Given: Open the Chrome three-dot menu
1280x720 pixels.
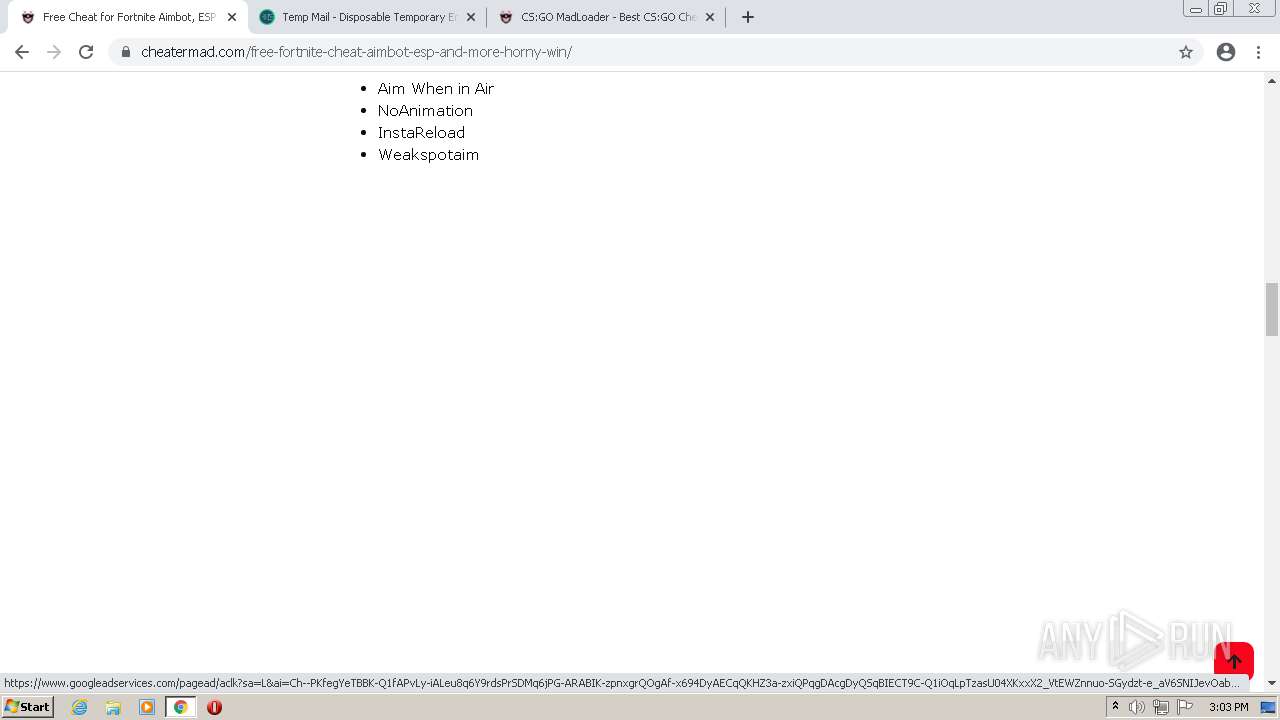Looking at the screenshot, I should click(x=1259, y=52).
